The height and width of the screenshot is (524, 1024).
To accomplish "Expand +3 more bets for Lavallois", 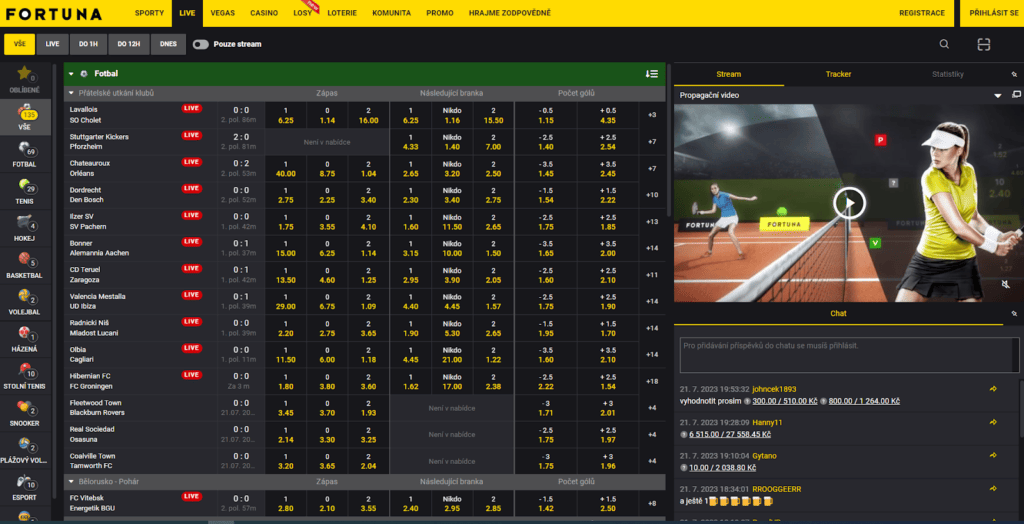I will pyautogui.click(x=652, y=115).
